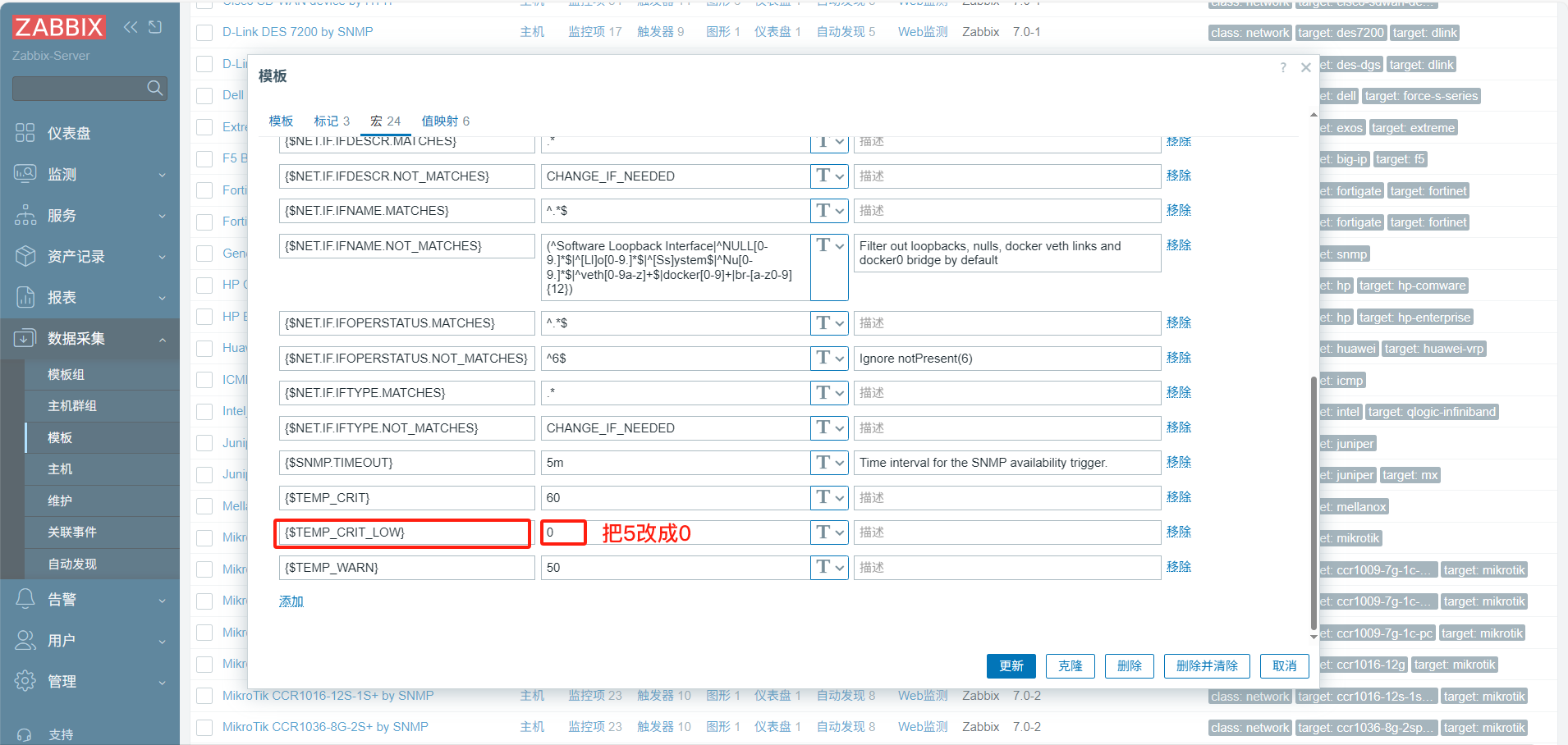Click the sidebar search input field

(90, 89)
